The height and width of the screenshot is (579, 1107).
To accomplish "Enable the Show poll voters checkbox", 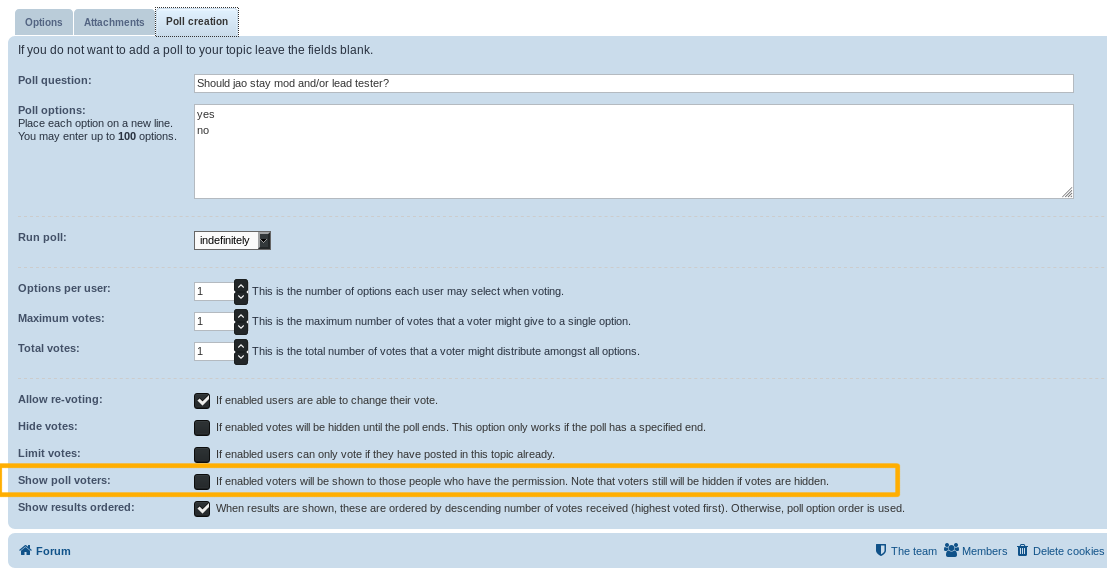I will [202, 482].
